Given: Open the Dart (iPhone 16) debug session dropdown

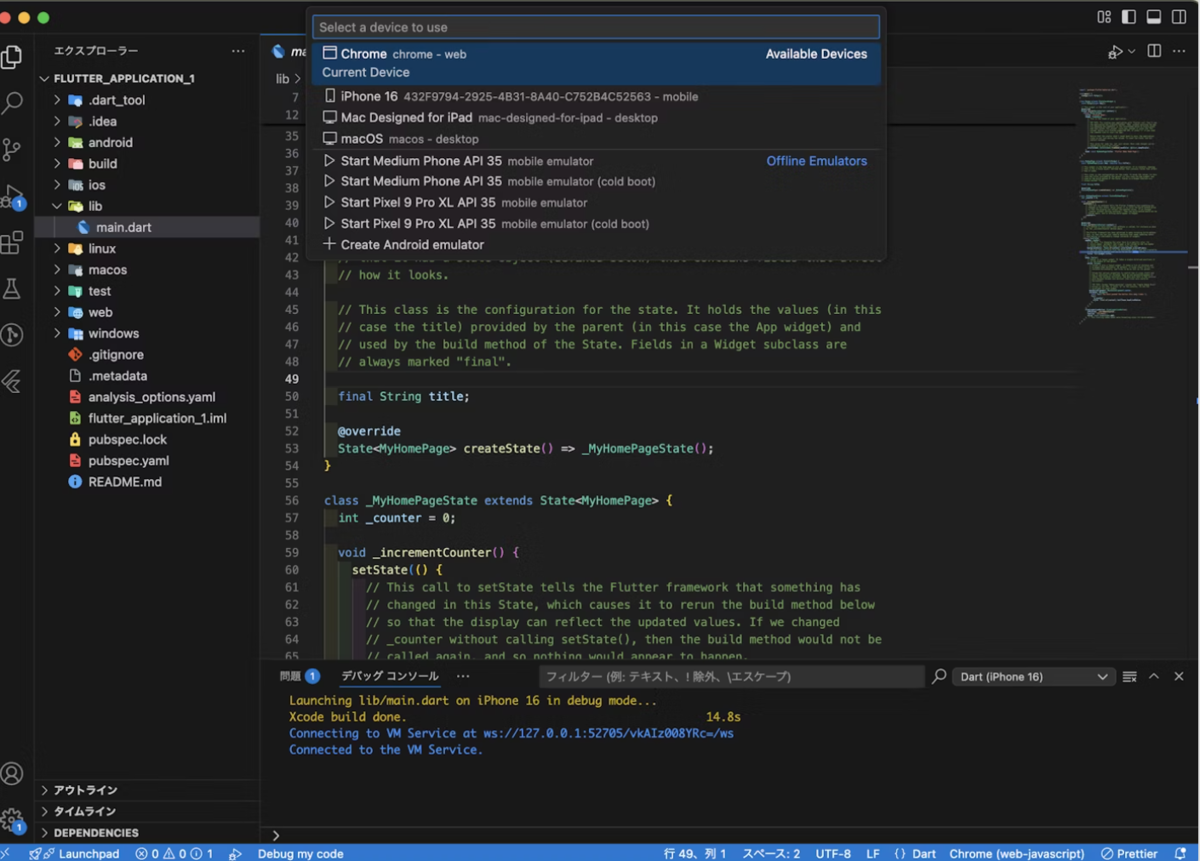Looking at the screenshot, I should tap(1034, 677).
